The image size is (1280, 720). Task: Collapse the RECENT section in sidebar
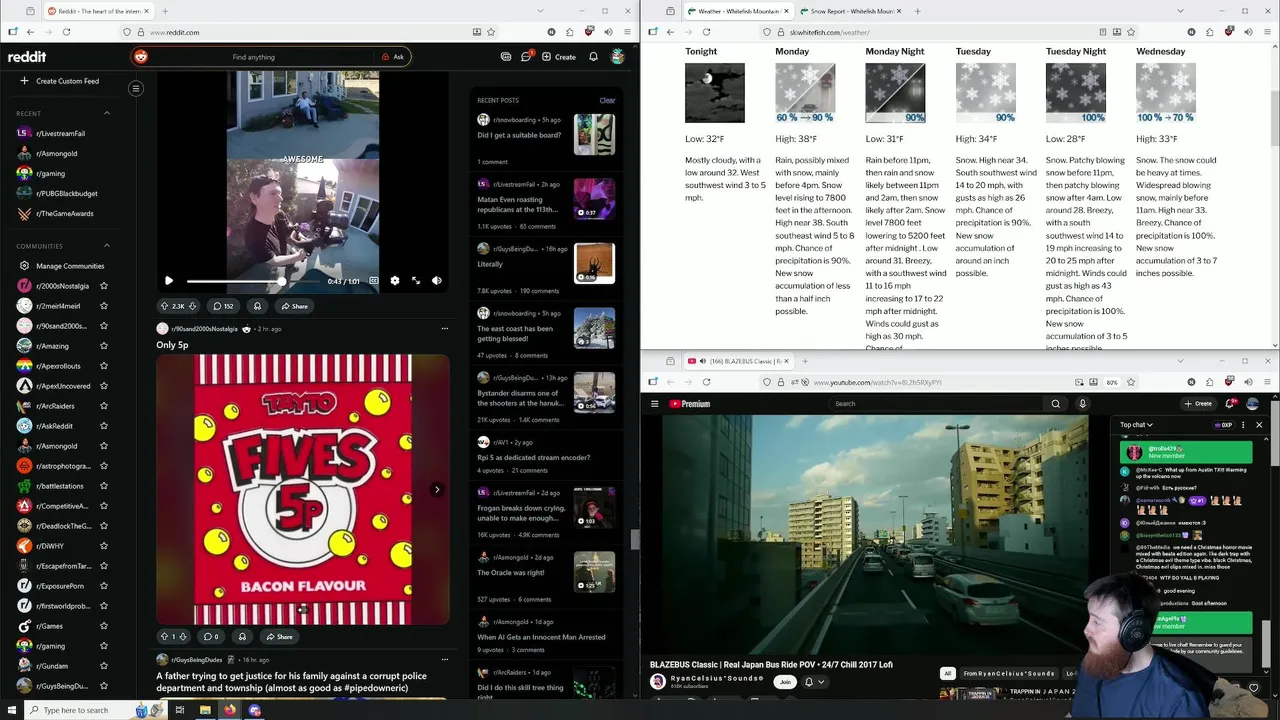tap(107, 113)
